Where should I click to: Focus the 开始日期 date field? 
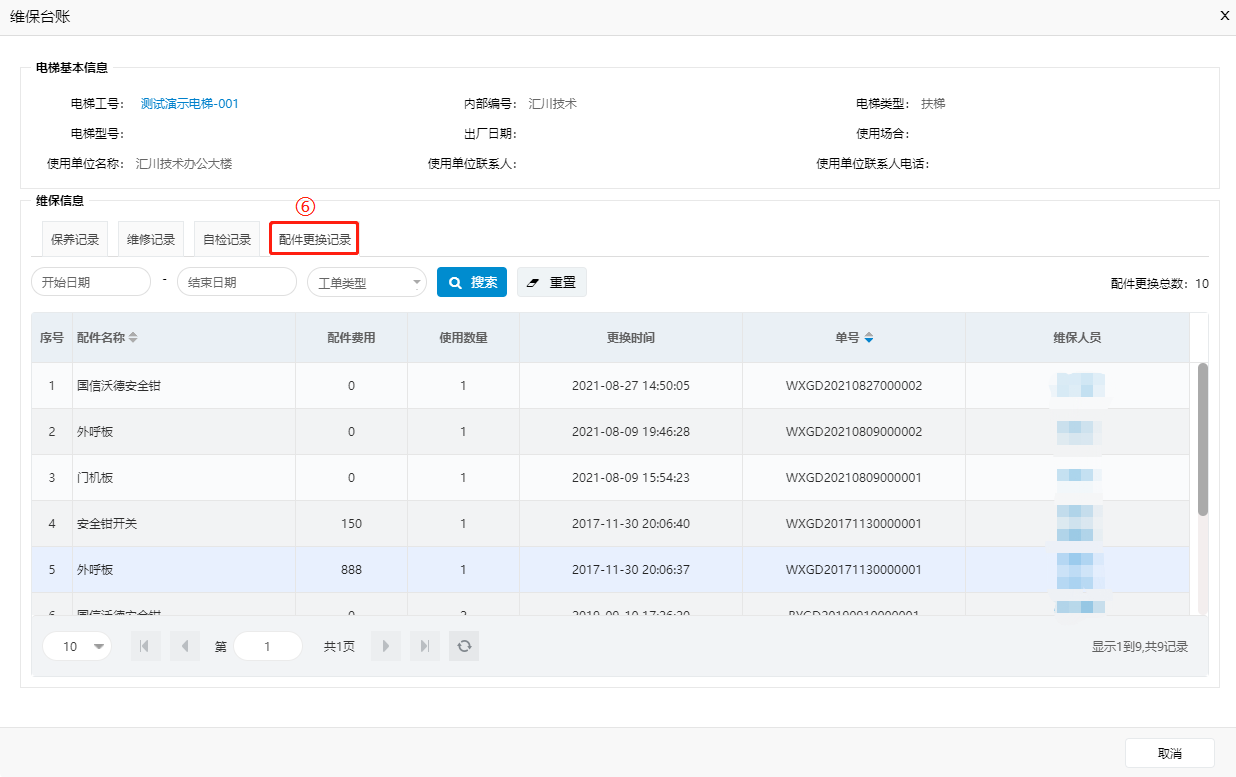(x=91, y=283)
